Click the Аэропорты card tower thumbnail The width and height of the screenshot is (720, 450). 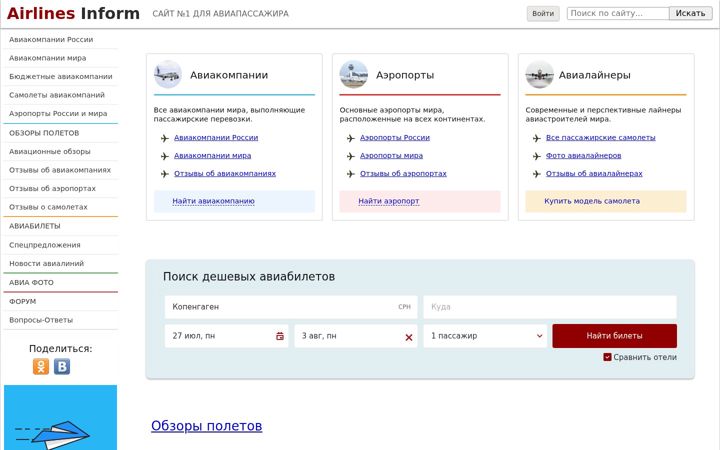tap(354, 74)
